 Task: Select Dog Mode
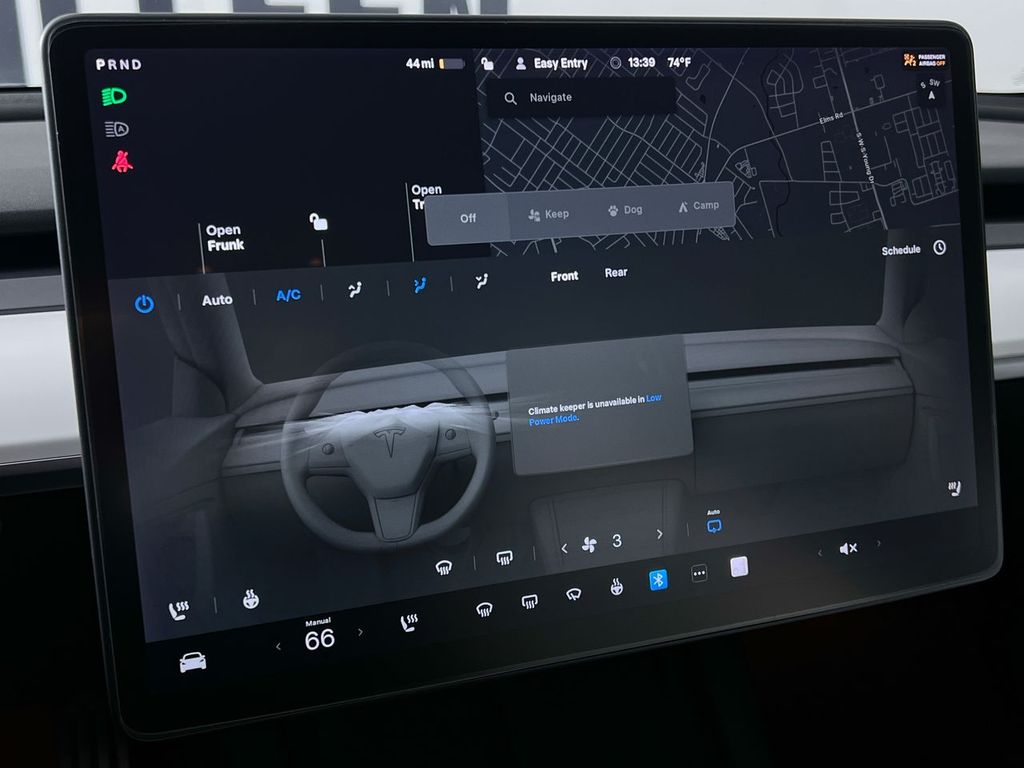click(x=625, y=211)
